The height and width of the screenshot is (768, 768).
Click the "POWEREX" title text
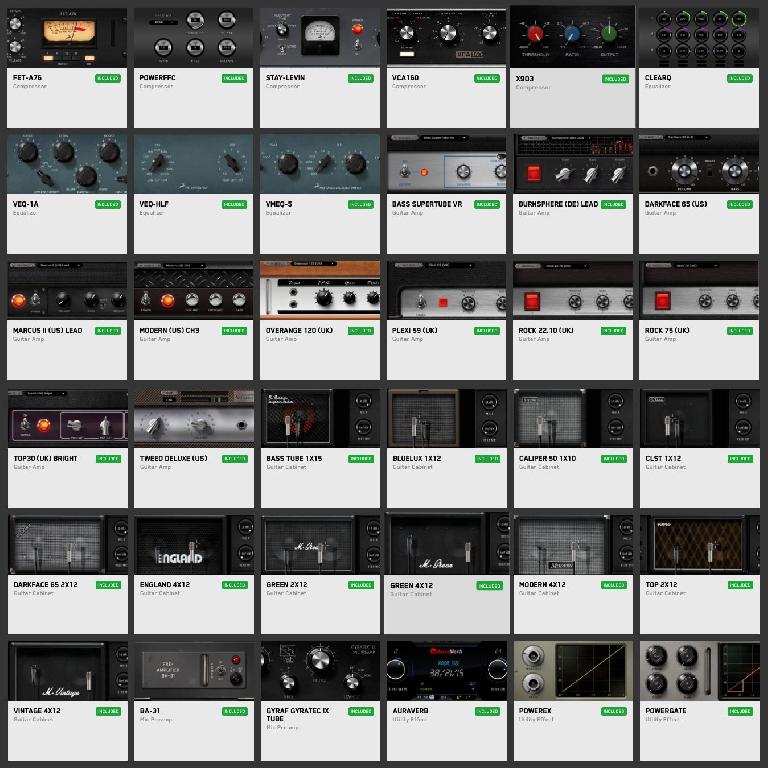(535, 710)
